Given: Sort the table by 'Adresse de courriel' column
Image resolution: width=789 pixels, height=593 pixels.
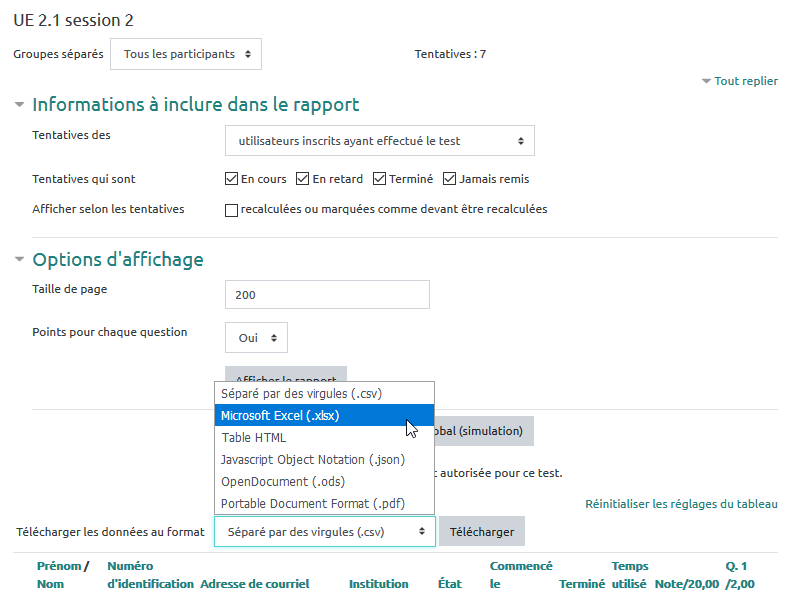Looking at the screenshot, I should pos(254,584).
